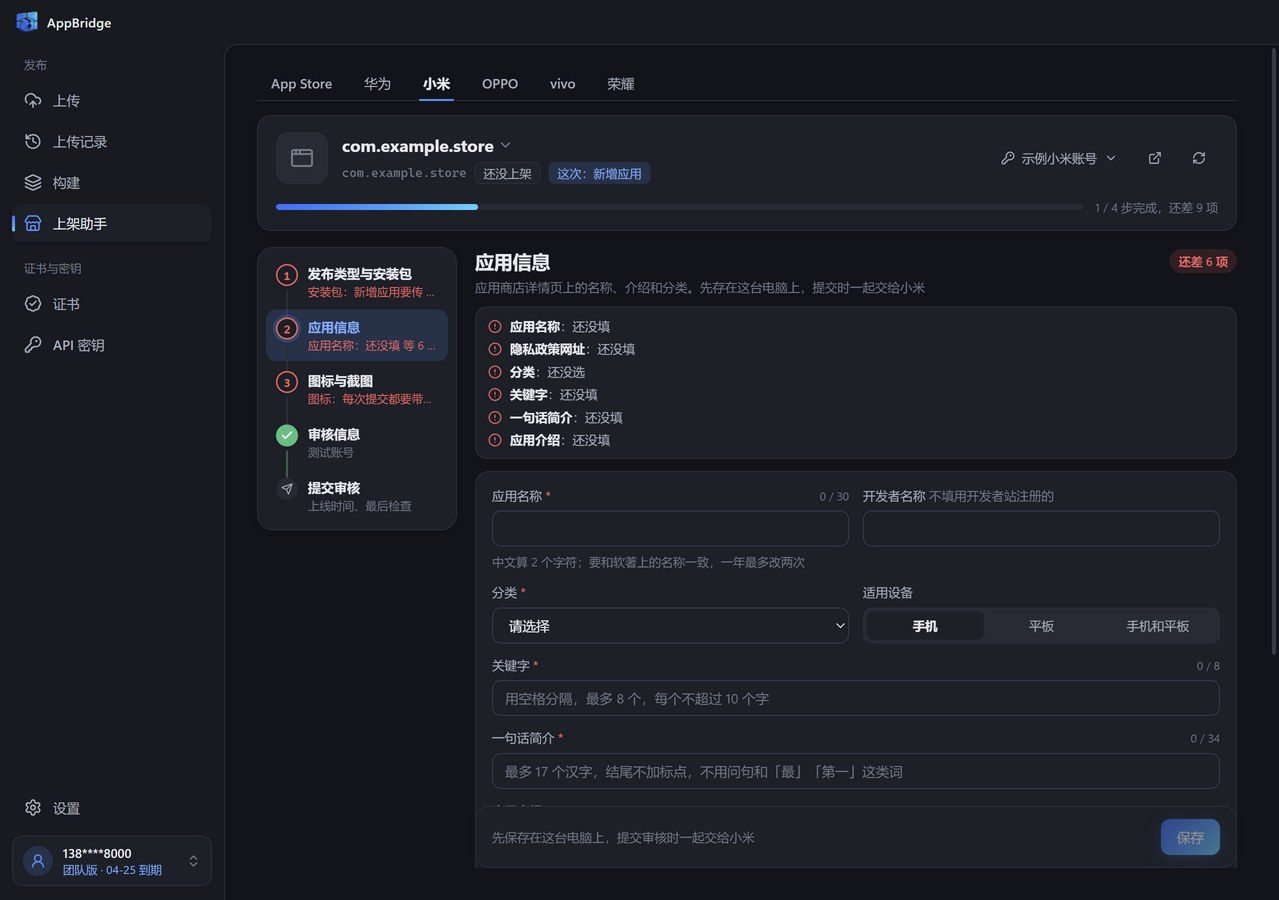Switch to 华为 tab
Viewport: 1279px width, 900px height.
pyautogui.click(x=377, y=84)
